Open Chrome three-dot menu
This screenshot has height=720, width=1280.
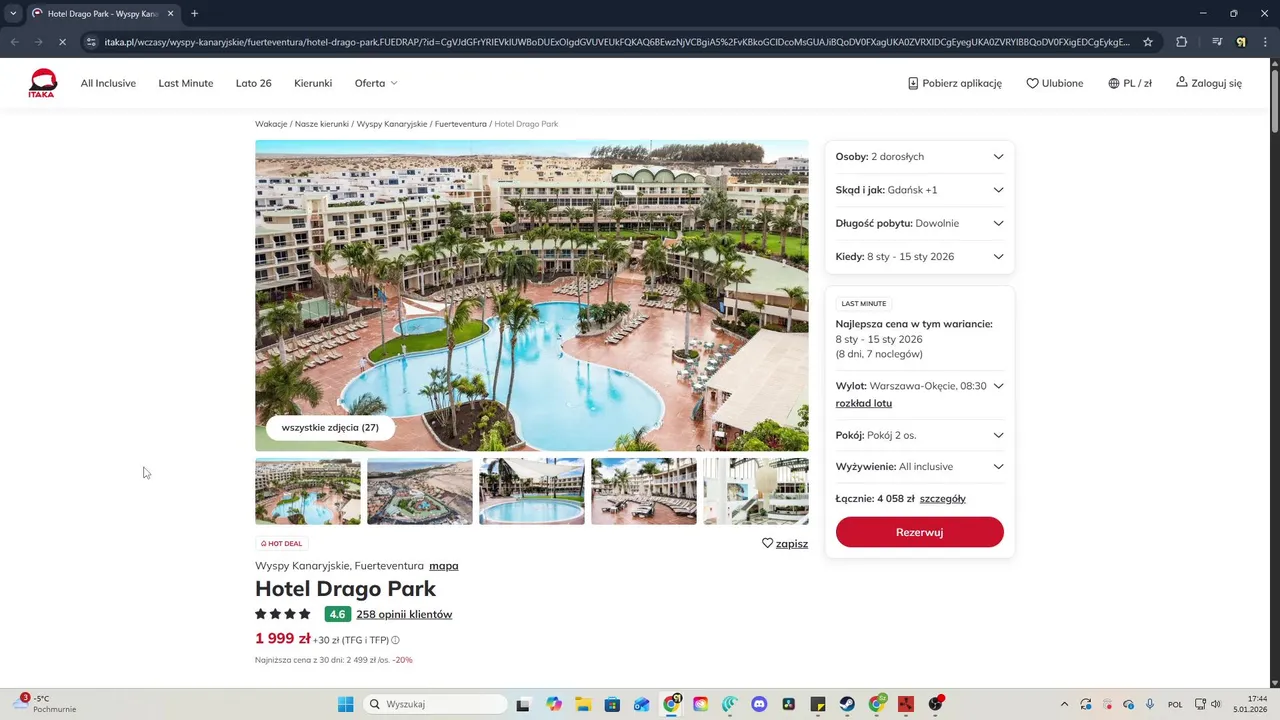pyautogui.click(x=1266, y=42)
